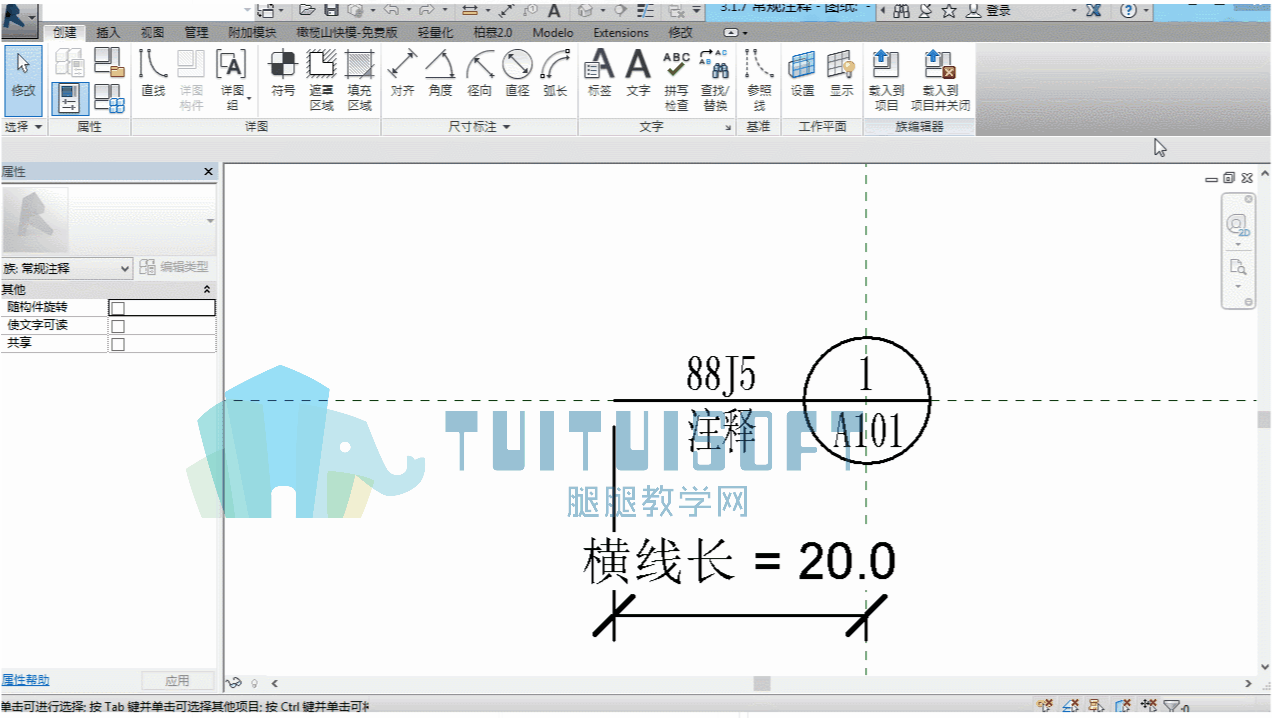The height and width of the screenshot is (718, 1272).
Task: Expand the 尺寸标注 dimension panel dropdown
Action: pos(479,127)
